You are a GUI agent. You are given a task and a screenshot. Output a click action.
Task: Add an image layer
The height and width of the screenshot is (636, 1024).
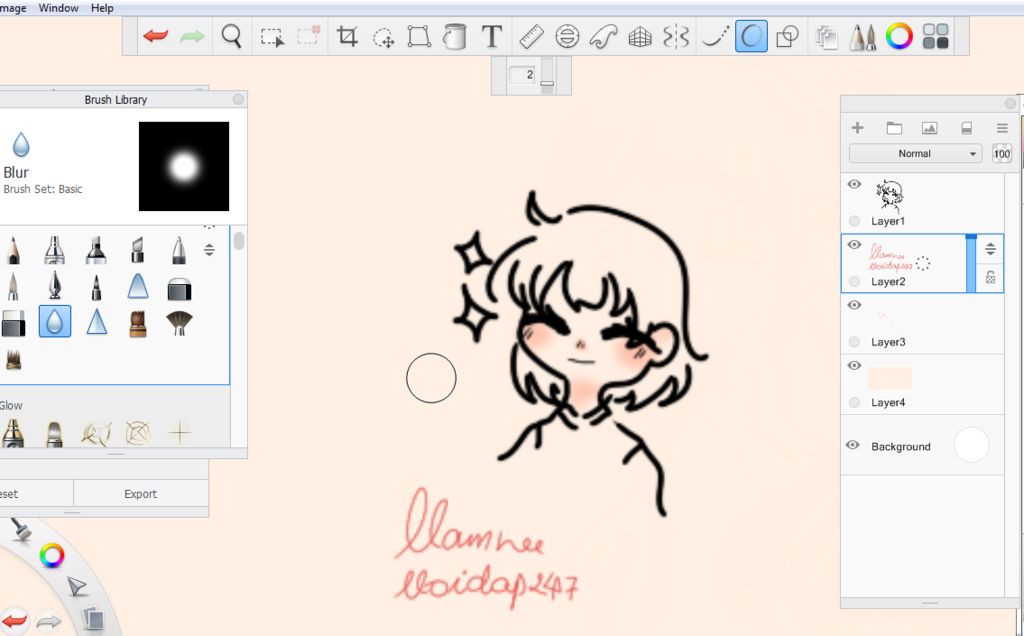point(929,128)
